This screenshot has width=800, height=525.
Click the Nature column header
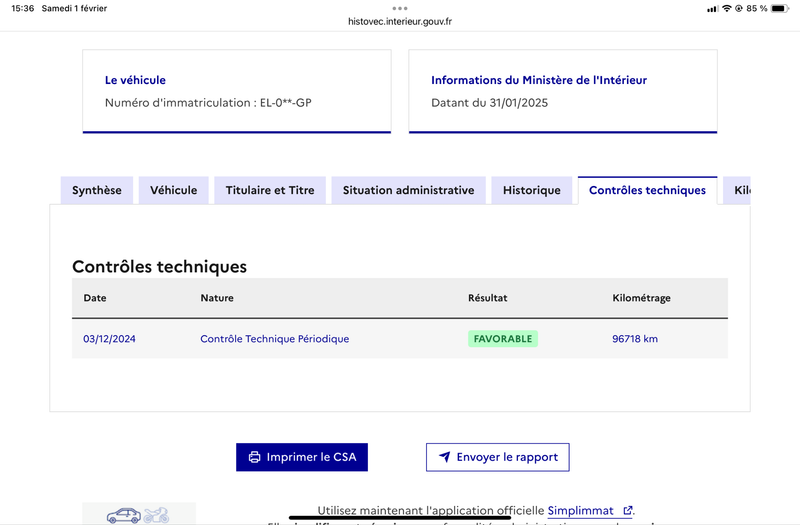tap(217, 298)
